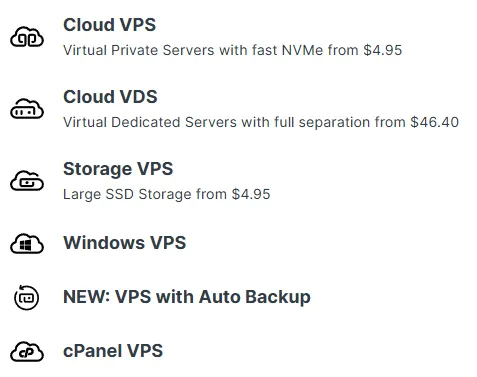
Task: Click the $46.40 price under Cloud VDS
Action: click(x=434, y=122)
